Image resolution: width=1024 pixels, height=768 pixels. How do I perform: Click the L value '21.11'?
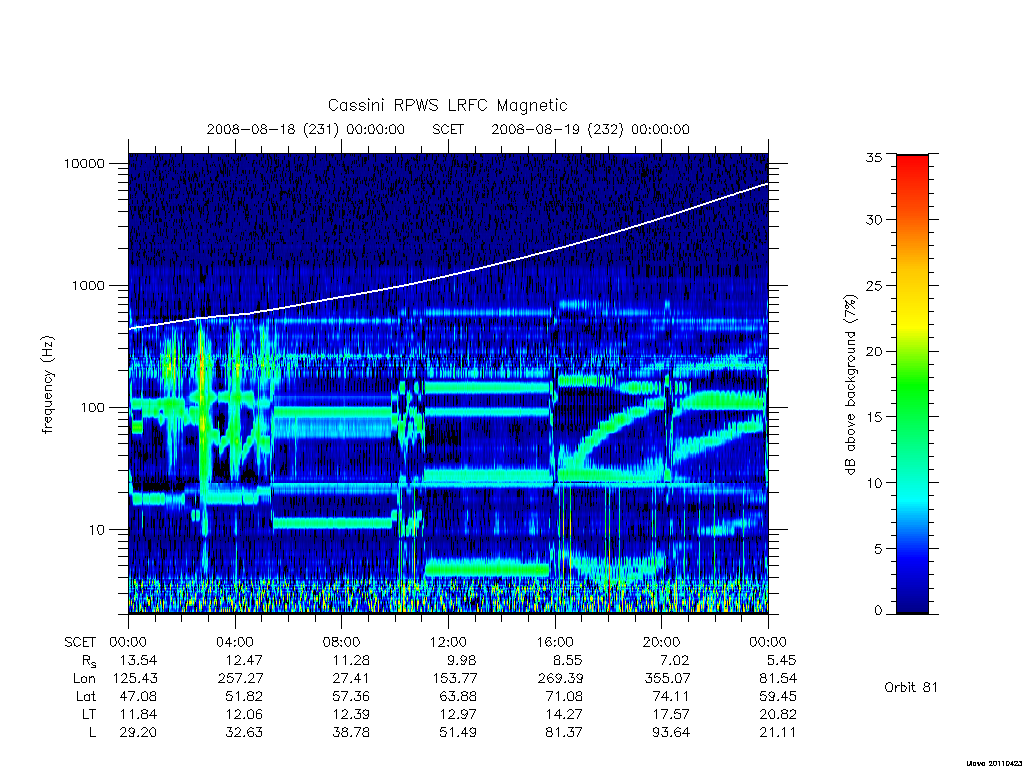tap(777, 732)
